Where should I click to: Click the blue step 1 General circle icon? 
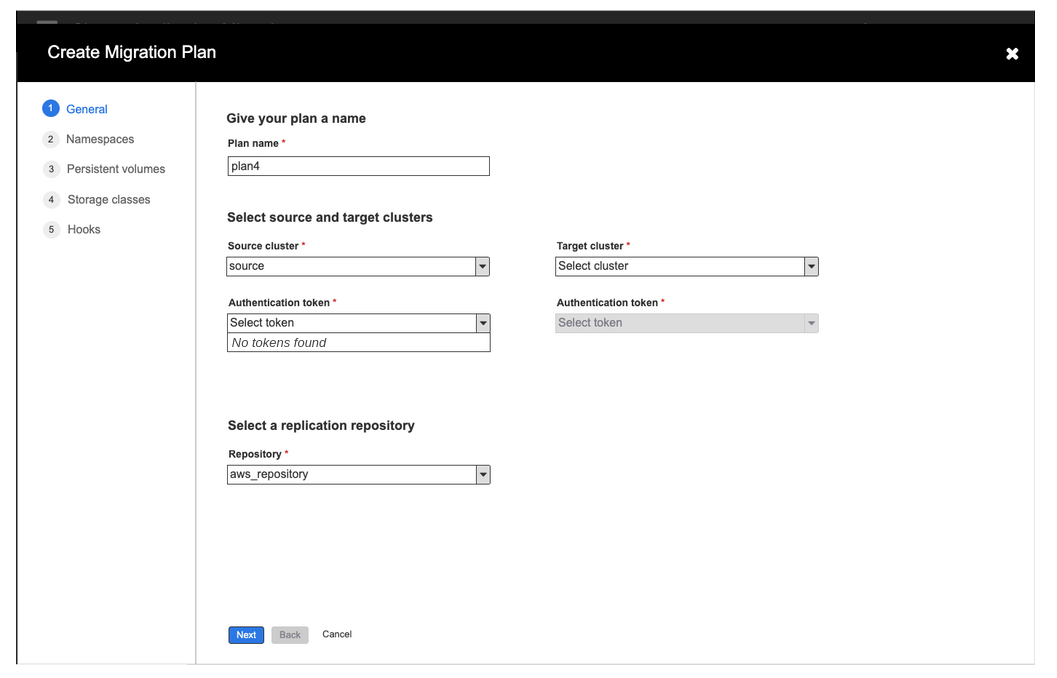pyautogui.click(x=50, y=109)
